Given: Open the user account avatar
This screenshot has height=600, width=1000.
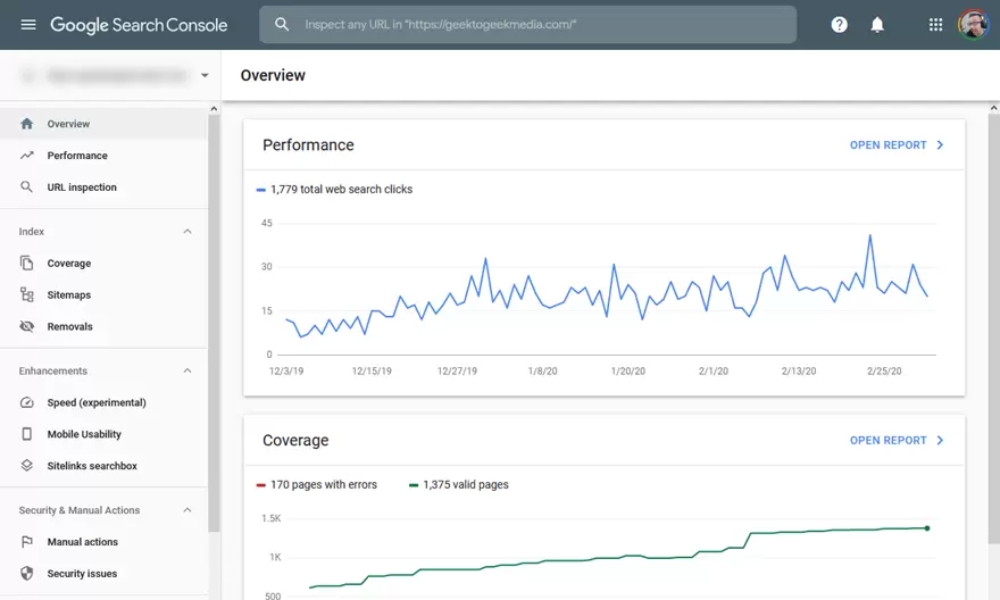Looking at the screenshot, I should click(973, 25).
